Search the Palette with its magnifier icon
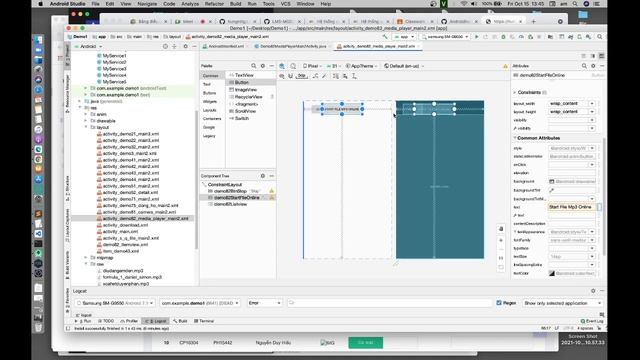 pyautogui.click(x=253, y=66)
